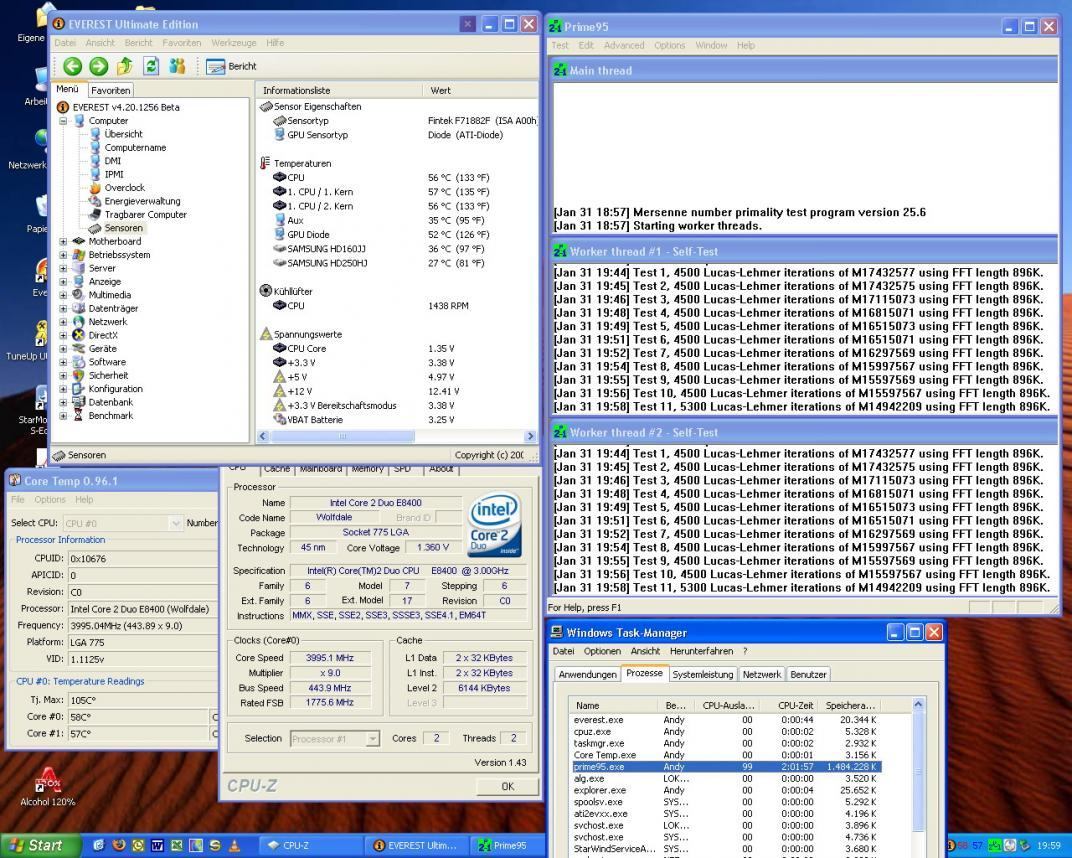The height and width of the screenshot is (858, 1072).
Task: Open Datei menu in EVEREST
Action: tap(65, 42)
